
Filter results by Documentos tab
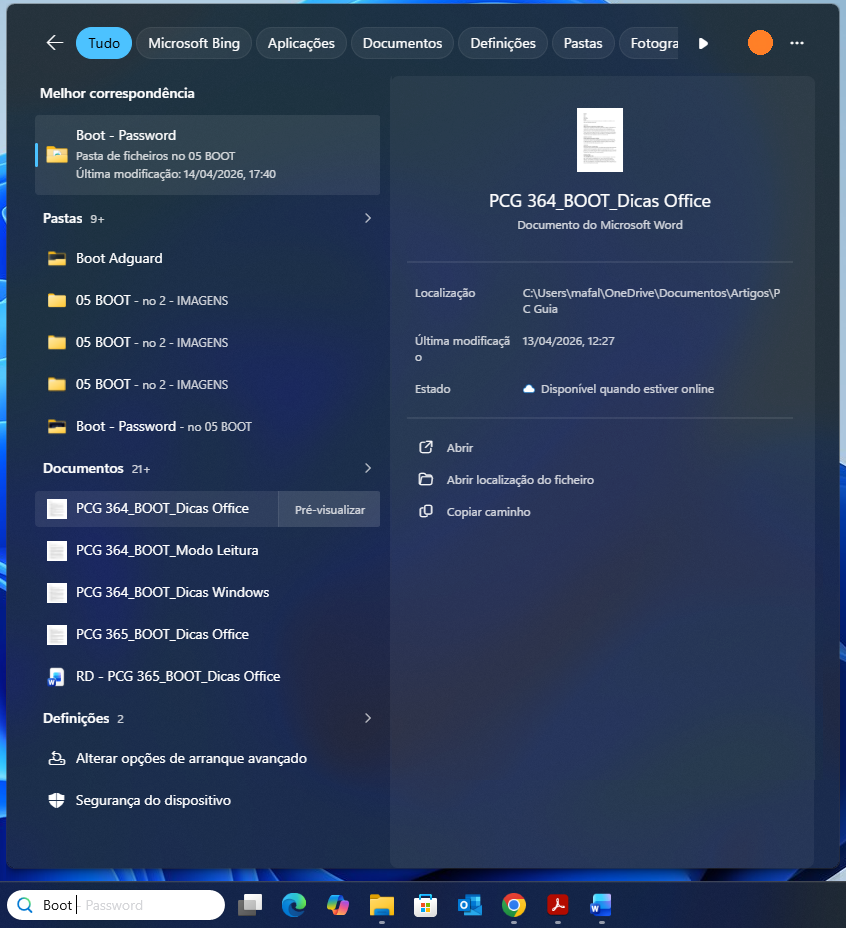point(402,43)
